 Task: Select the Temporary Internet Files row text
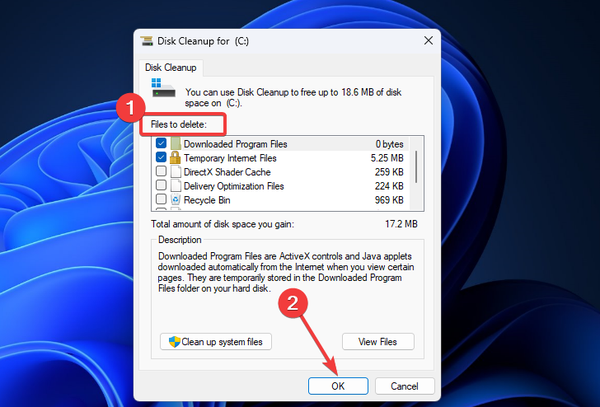coord(230,158)
